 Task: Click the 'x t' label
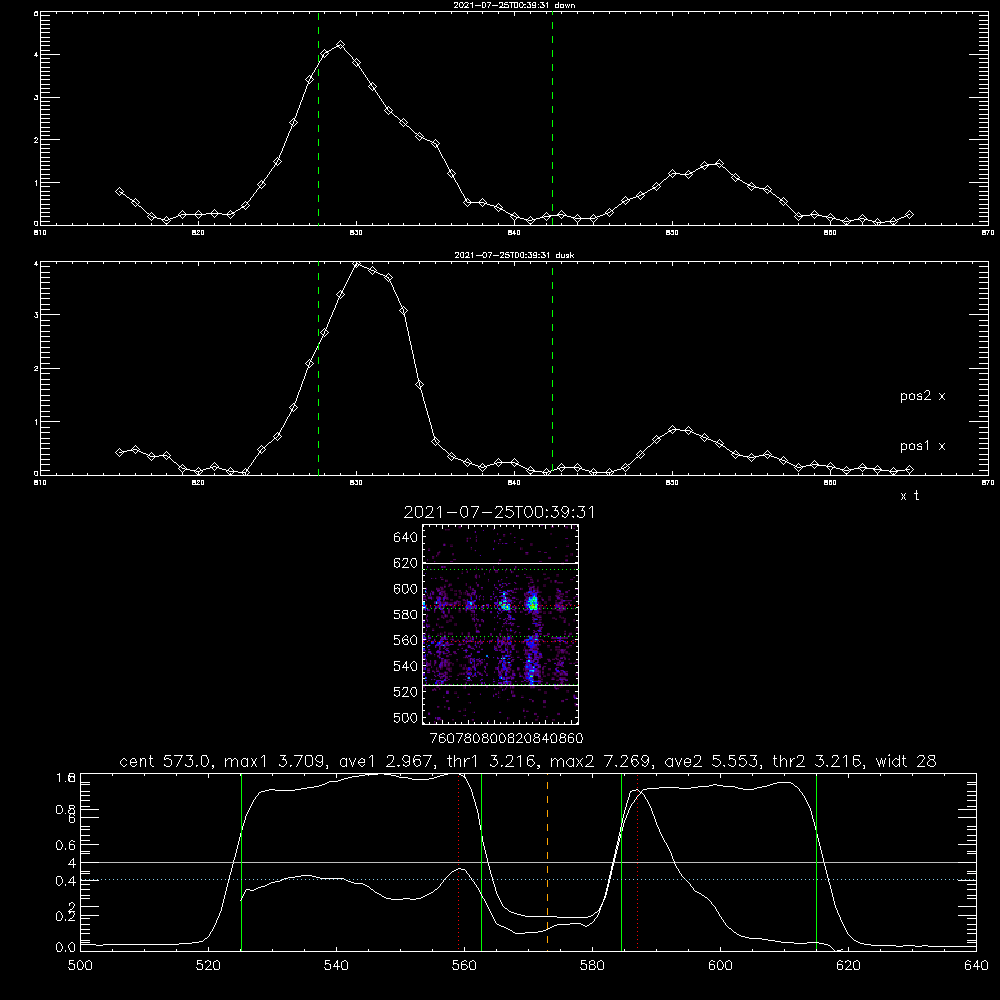(909, 496)
